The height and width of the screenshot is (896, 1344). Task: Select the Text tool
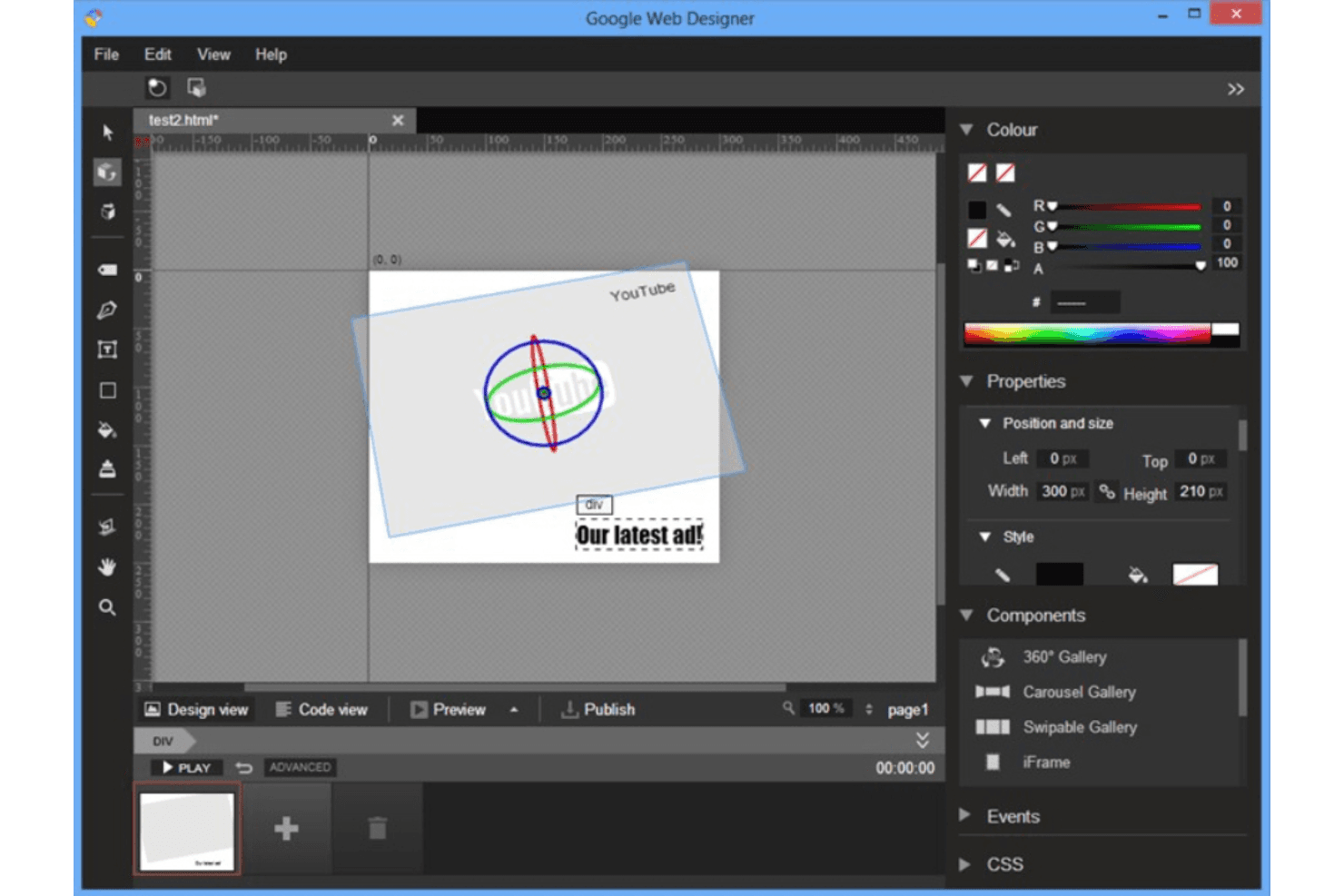point(107,350)
